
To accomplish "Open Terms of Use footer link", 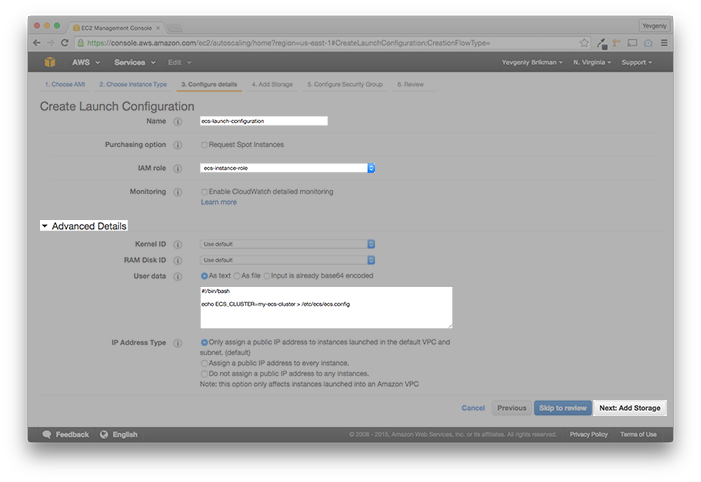I will tap(638, 434).
